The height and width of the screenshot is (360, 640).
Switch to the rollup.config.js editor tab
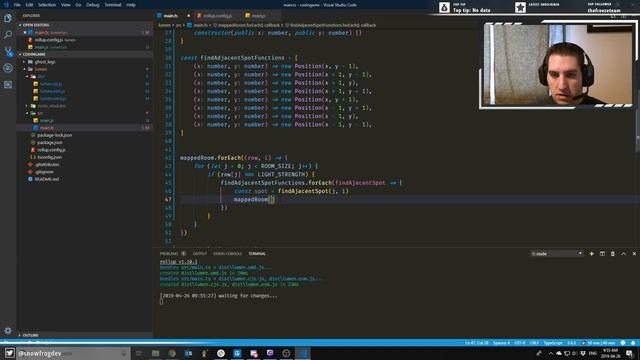[217, 16]
